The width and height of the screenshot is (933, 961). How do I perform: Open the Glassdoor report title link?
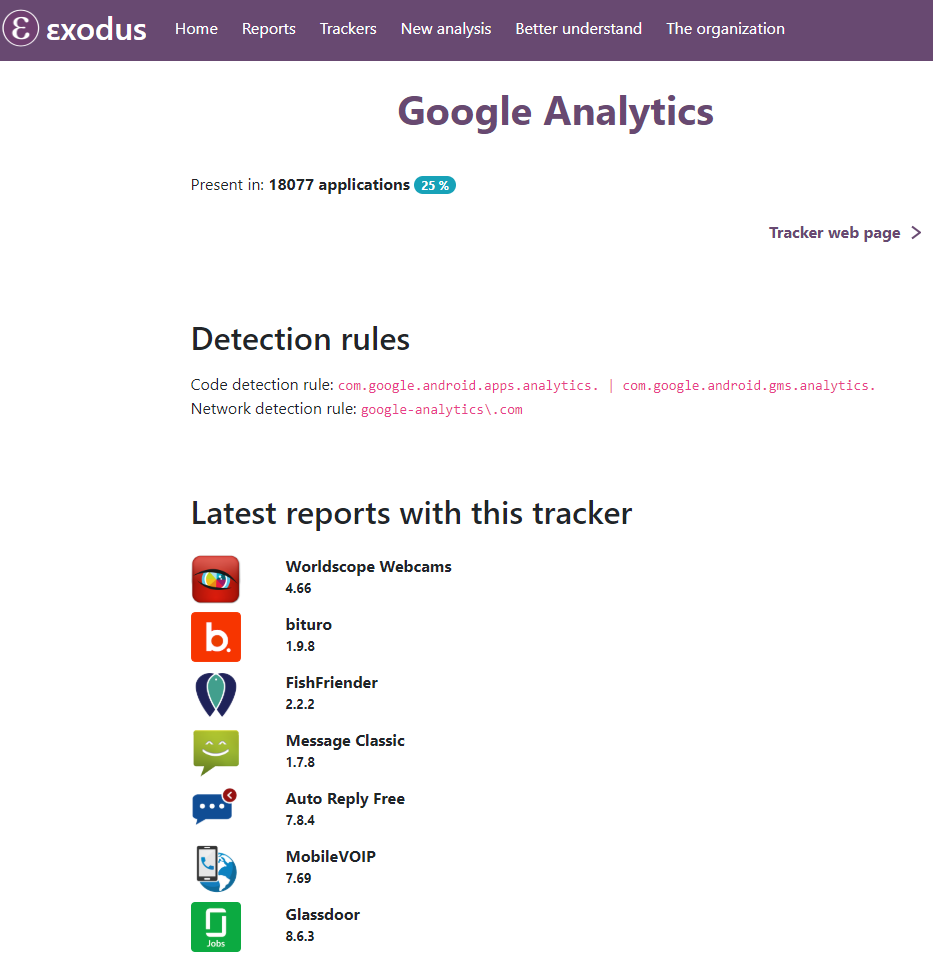pos(322,914)
